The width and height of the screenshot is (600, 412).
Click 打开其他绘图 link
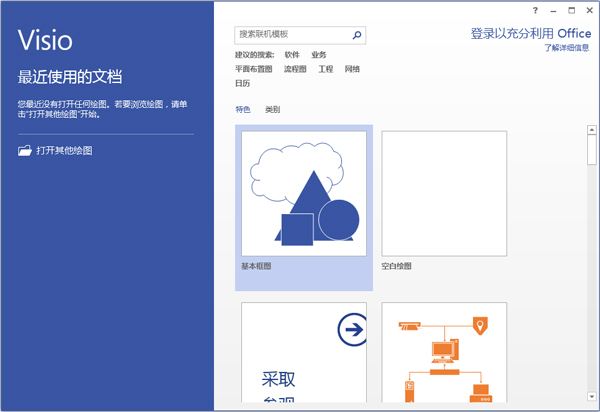click(64, 150)
